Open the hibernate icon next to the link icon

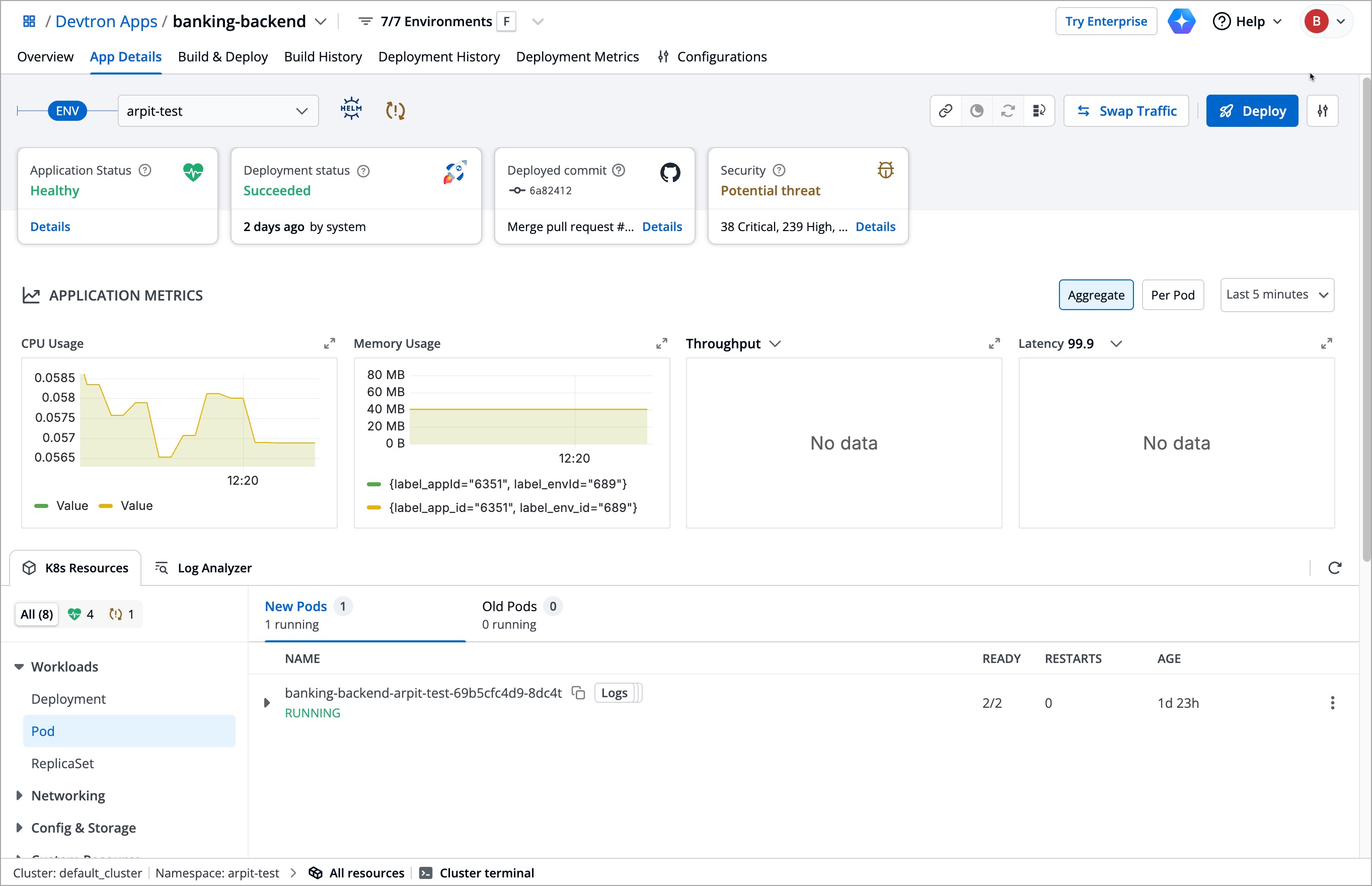click(x=976, y=110)
